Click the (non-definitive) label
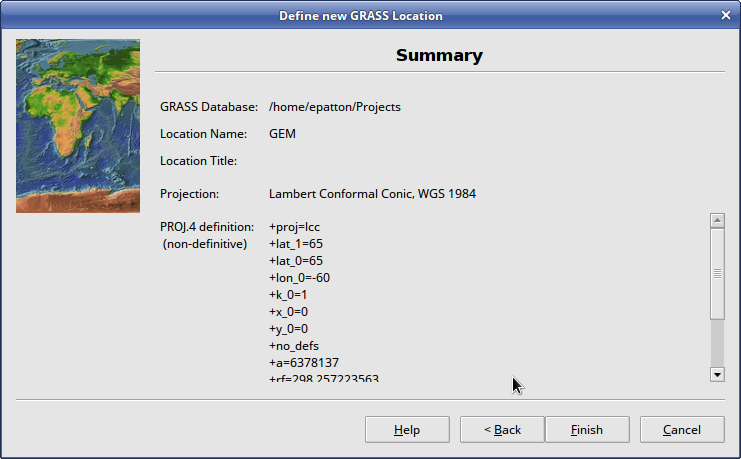 click(x=205, y=244)
